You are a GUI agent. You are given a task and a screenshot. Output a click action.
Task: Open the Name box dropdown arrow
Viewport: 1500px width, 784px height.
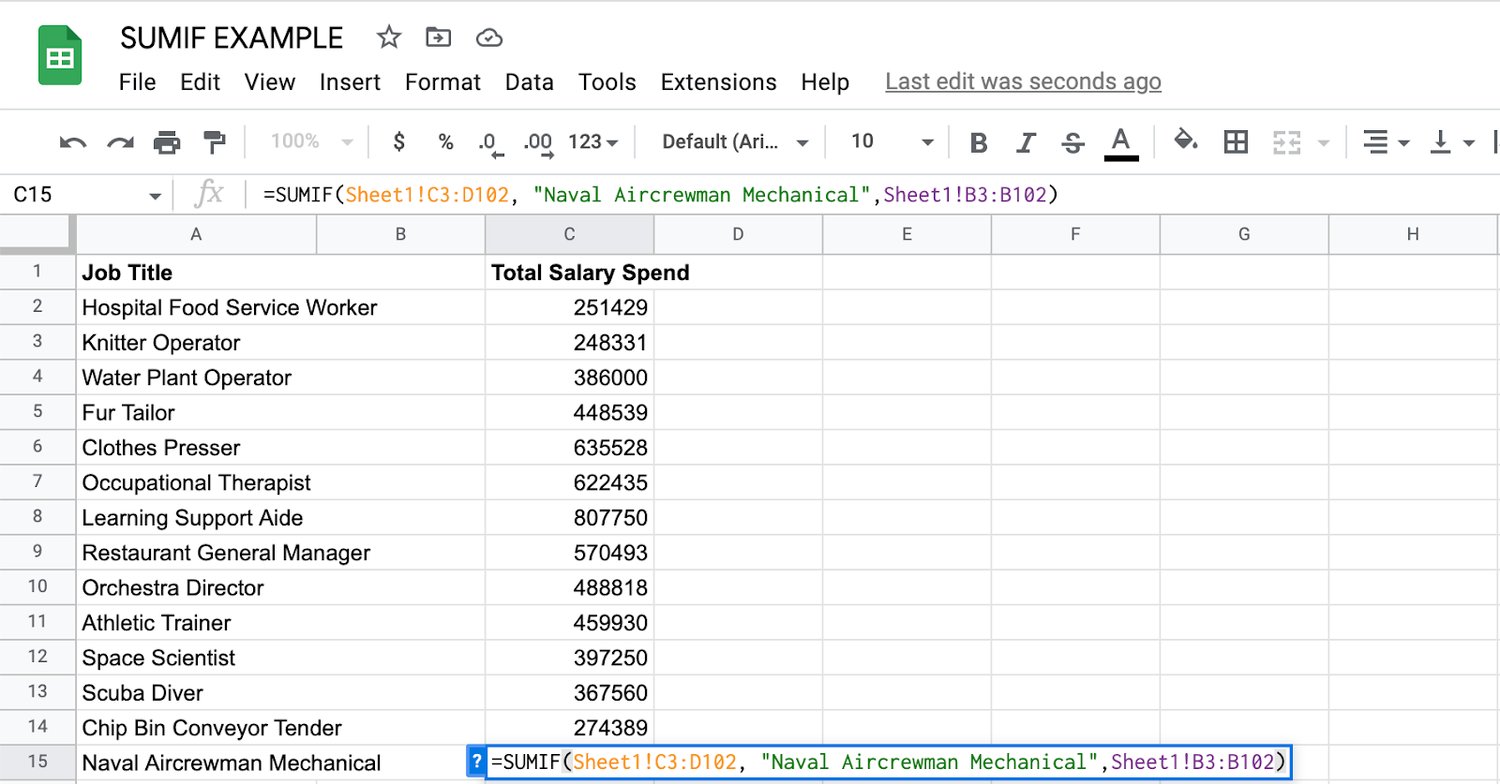tap(155, 196)
